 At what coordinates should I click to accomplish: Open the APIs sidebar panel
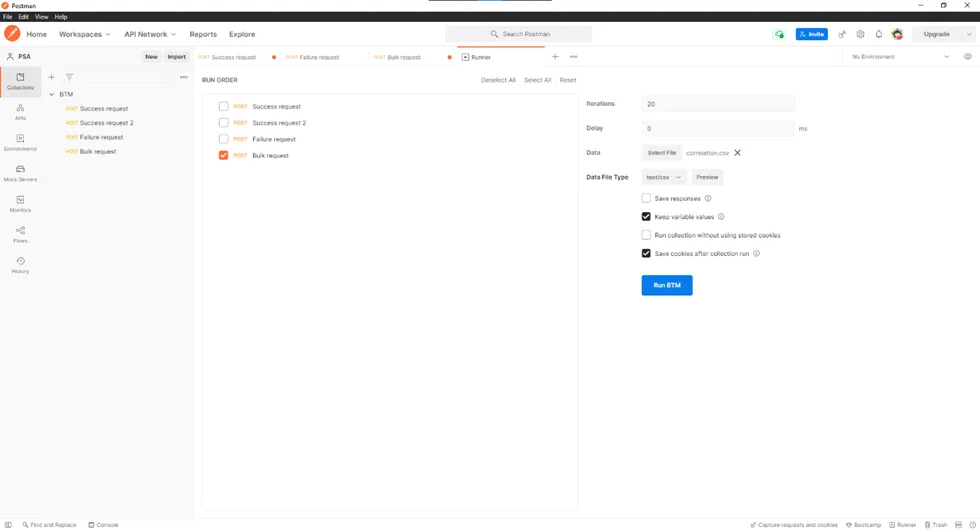tap(20, 112)
